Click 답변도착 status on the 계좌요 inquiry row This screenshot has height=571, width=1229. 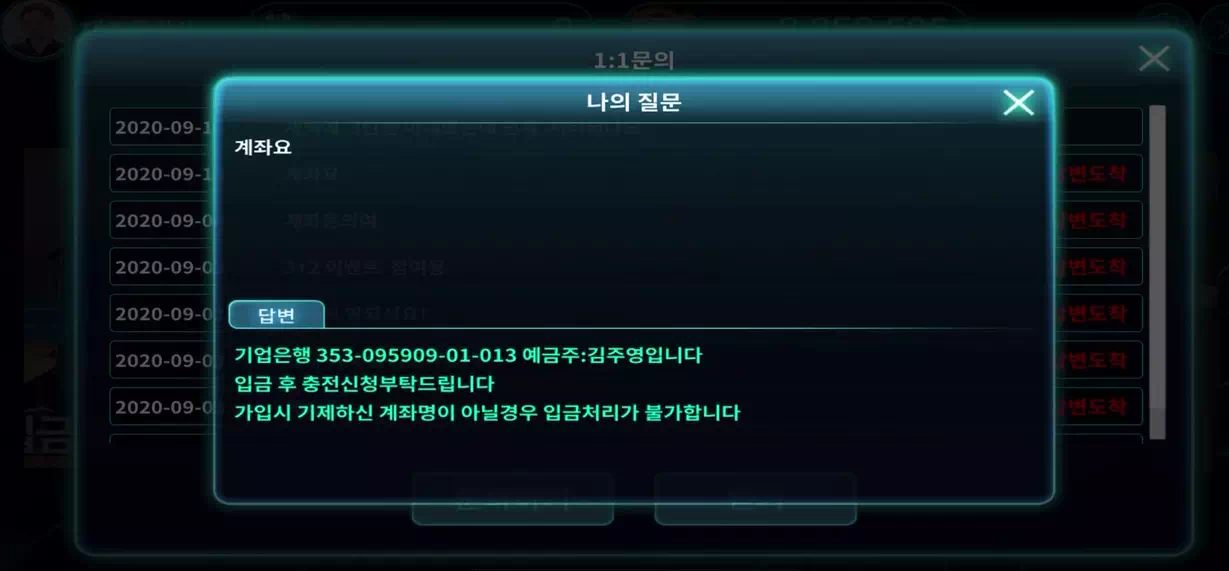pyautogui.click(x=1091, y=174)
